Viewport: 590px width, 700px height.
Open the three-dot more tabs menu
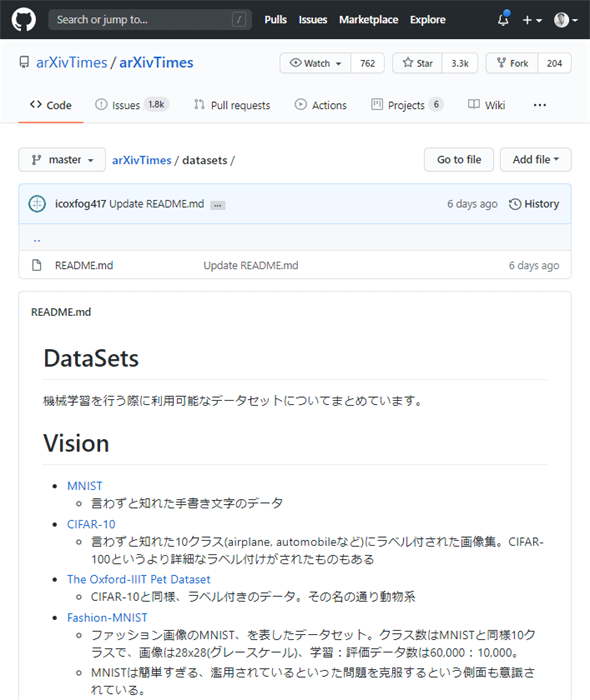click(x=540, y=105)
